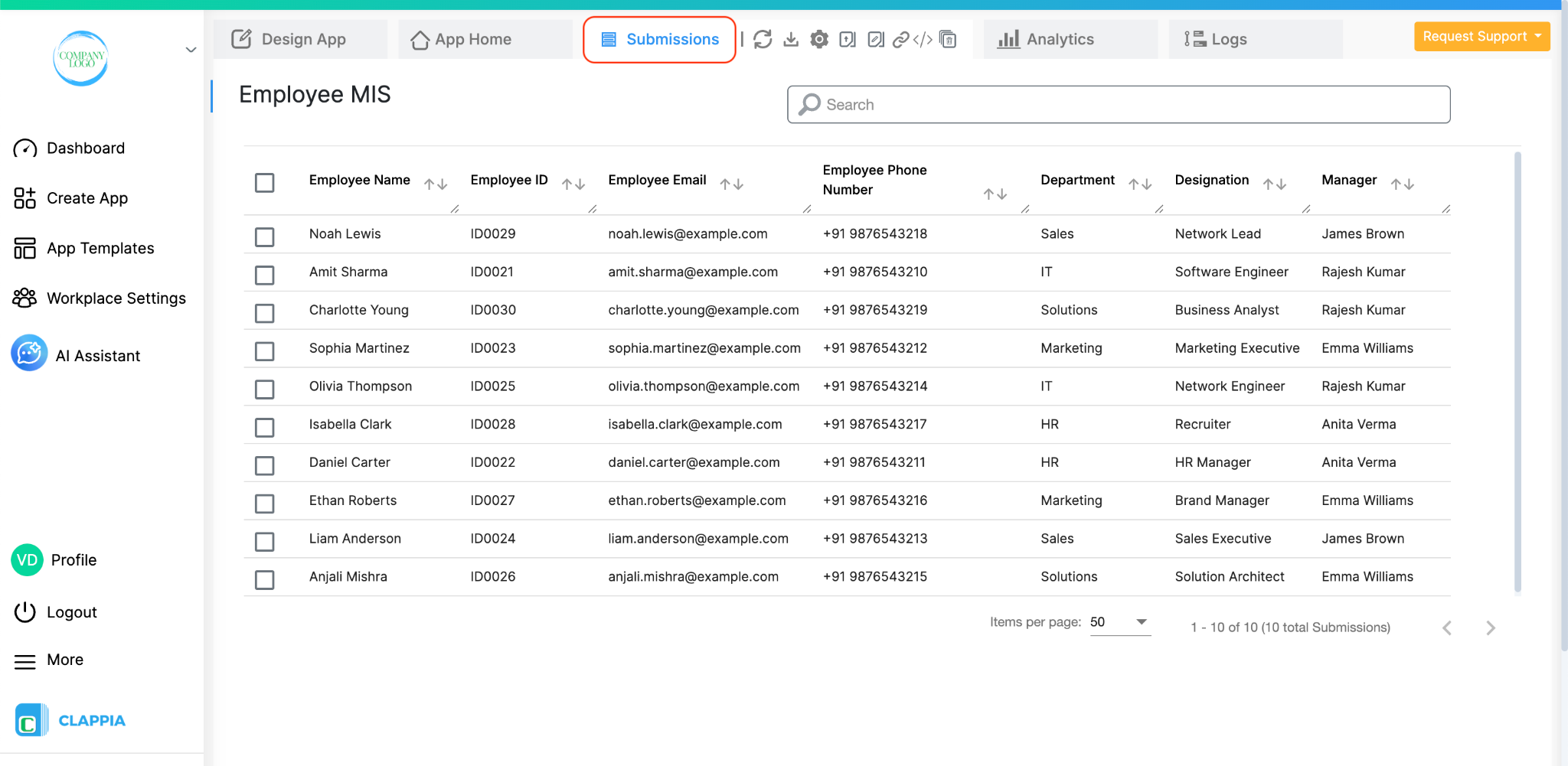Open the Logs tab
Image resolution: width=1568 pixels, height=766 pixels.
(1255, 39)
